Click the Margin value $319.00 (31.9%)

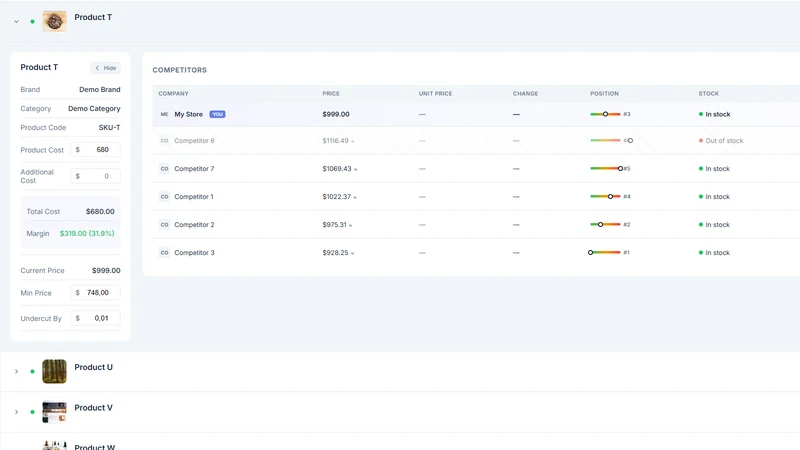87,233
